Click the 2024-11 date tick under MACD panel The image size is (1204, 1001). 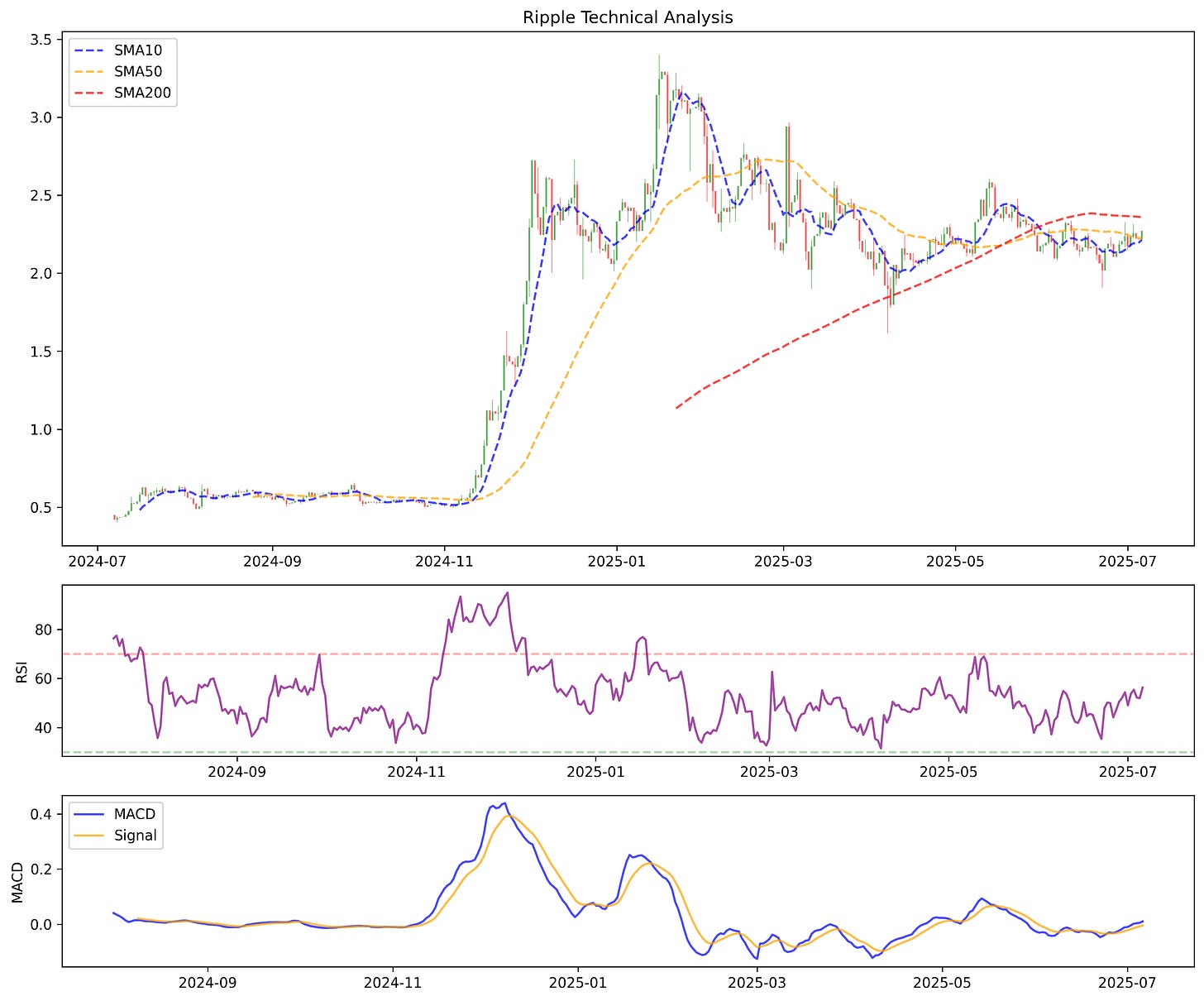click(x=393, y=982)
